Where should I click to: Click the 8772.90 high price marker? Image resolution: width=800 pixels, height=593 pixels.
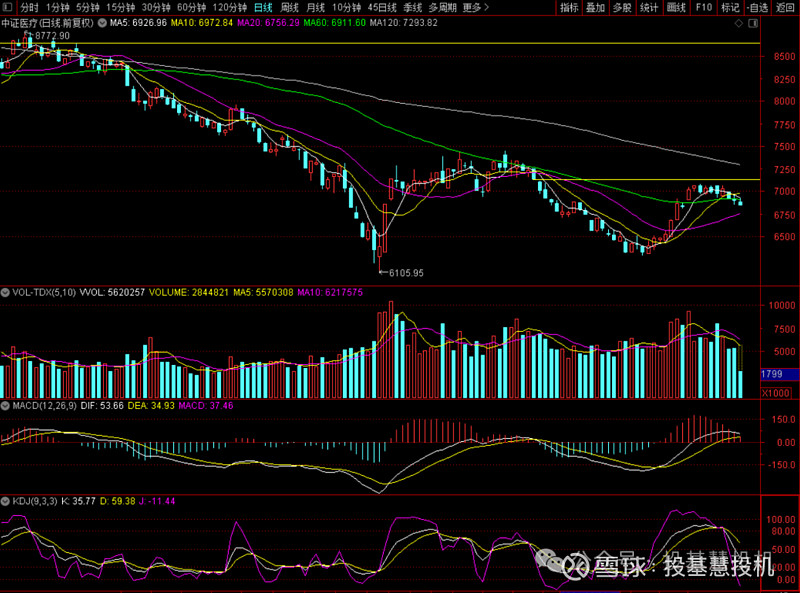(52, 36)
